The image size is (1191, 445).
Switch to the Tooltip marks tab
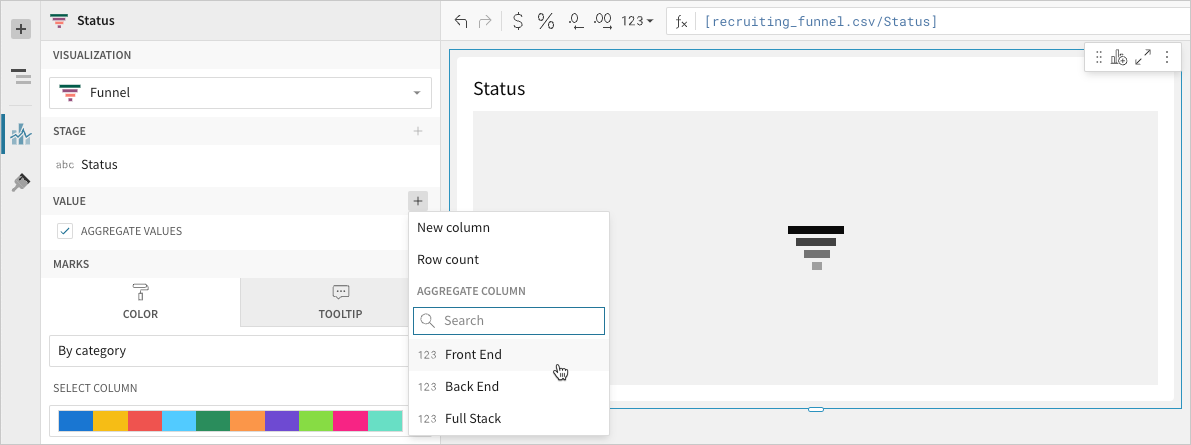coord(340,302)
